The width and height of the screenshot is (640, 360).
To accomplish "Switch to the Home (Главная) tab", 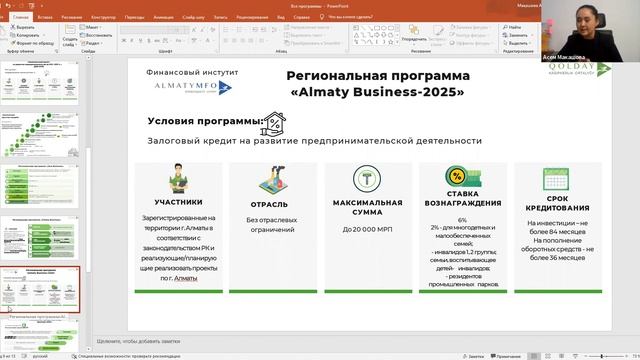I will coord(21,17).
